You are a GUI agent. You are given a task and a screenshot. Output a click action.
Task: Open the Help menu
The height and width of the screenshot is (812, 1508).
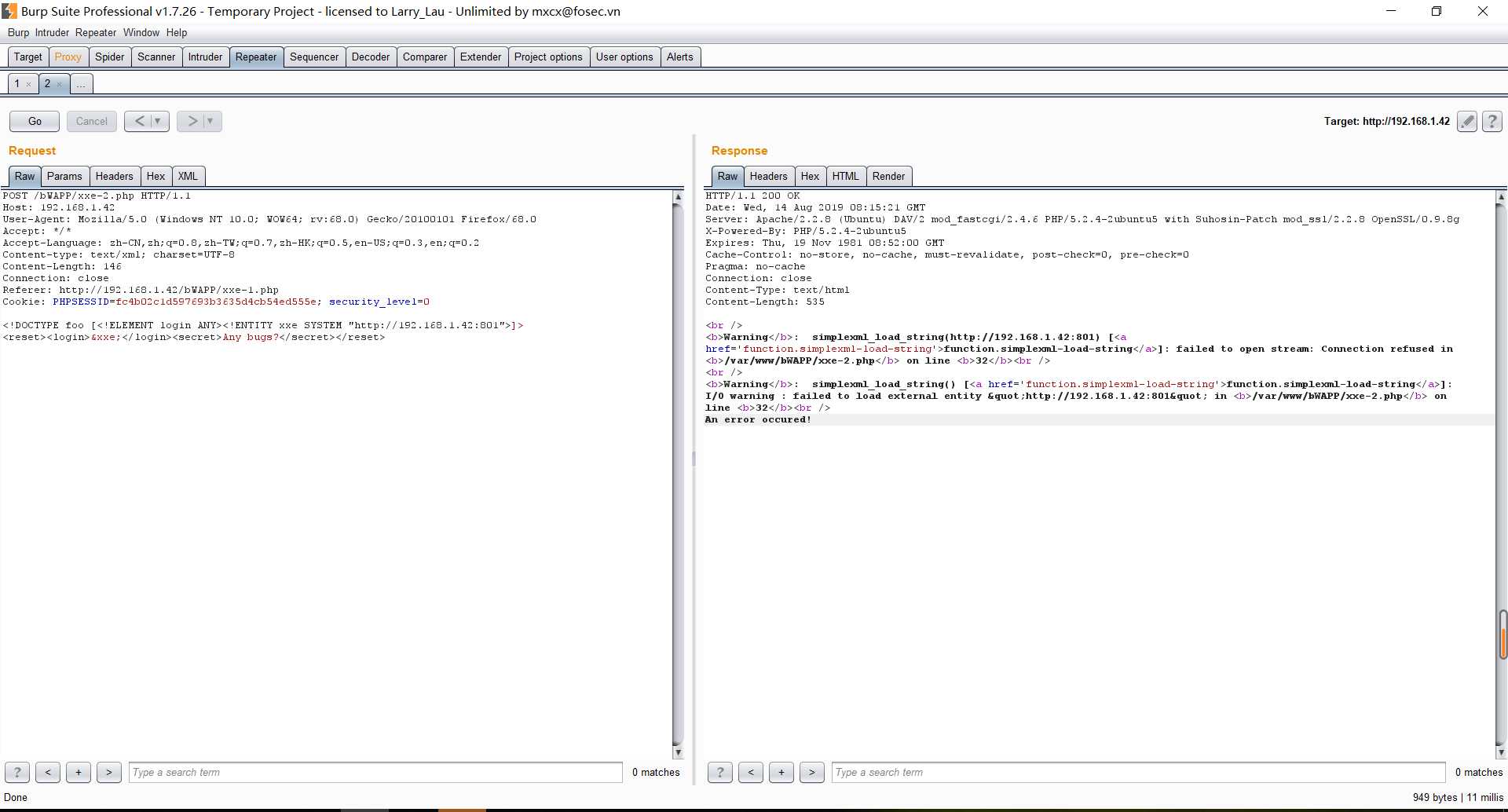pyautogui.click(x=177, y=32)
